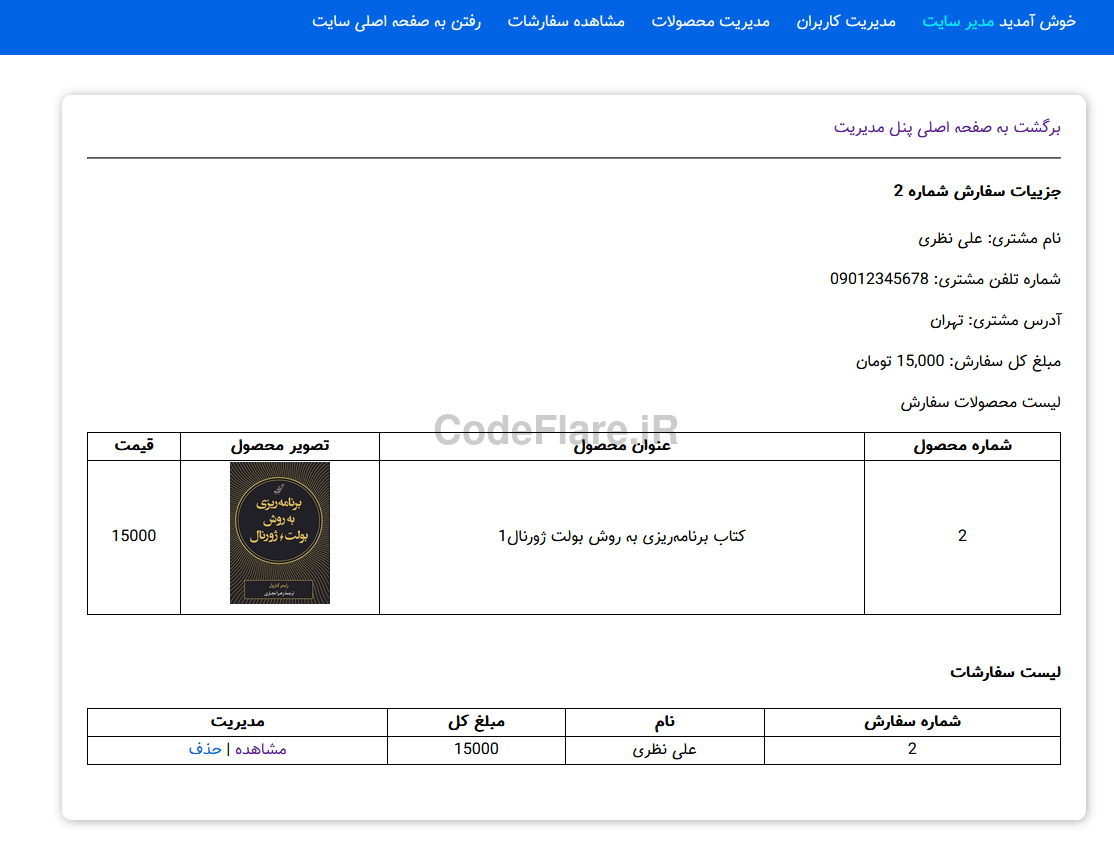Open برگشت به صفحه اصلی پنل مدیریت link
This screenshot has height=860, width=1114.
pos(949,127)
